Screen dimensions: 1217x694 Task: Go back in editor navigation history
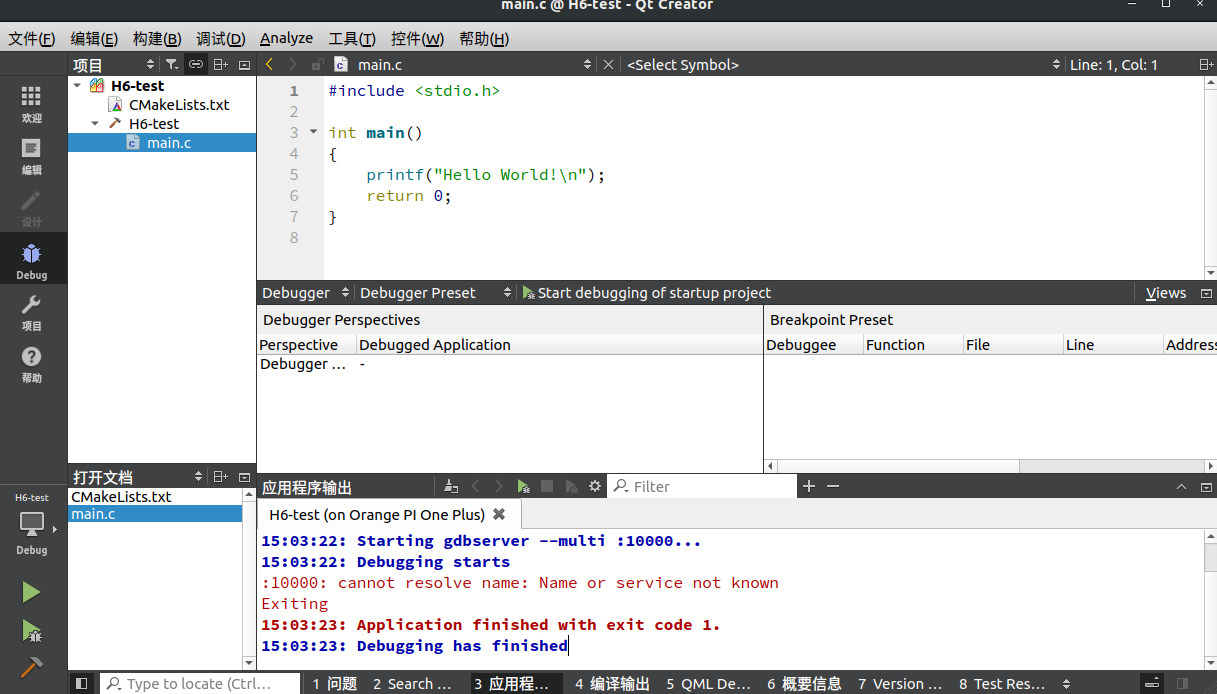[269, 64]
